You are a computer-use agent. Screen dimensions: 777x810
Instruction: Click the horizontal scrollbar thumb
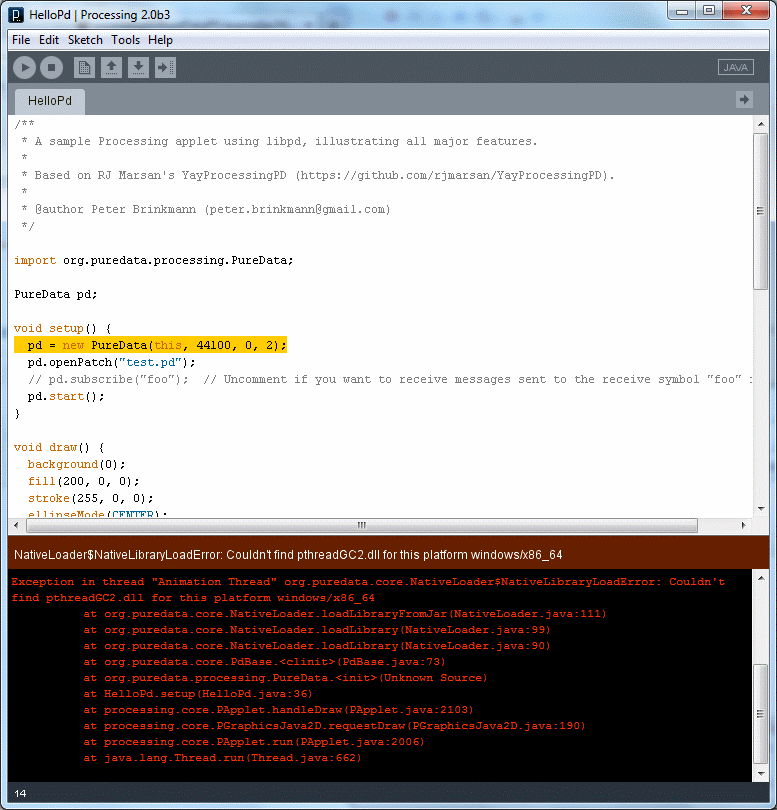(x=362, y=525)
